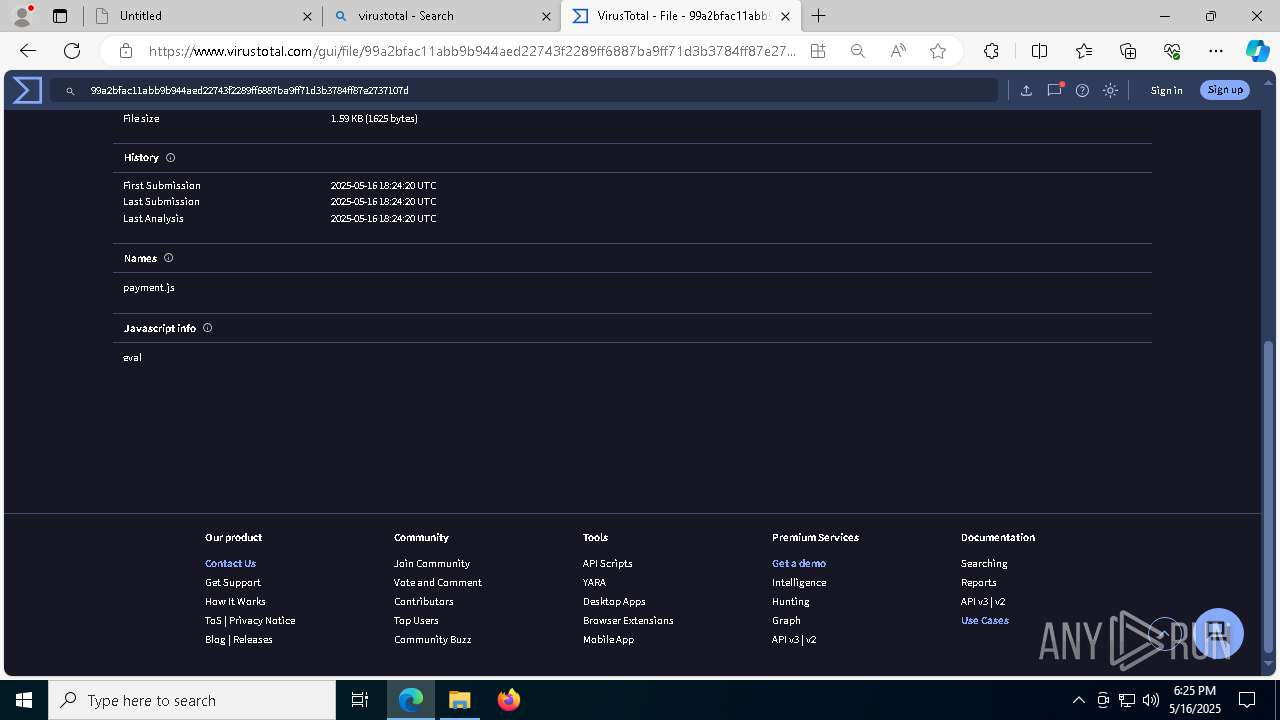The image size is (1280, 720).
Task: Click the Javascript info help icon
Action: click(x=208, y=328)
